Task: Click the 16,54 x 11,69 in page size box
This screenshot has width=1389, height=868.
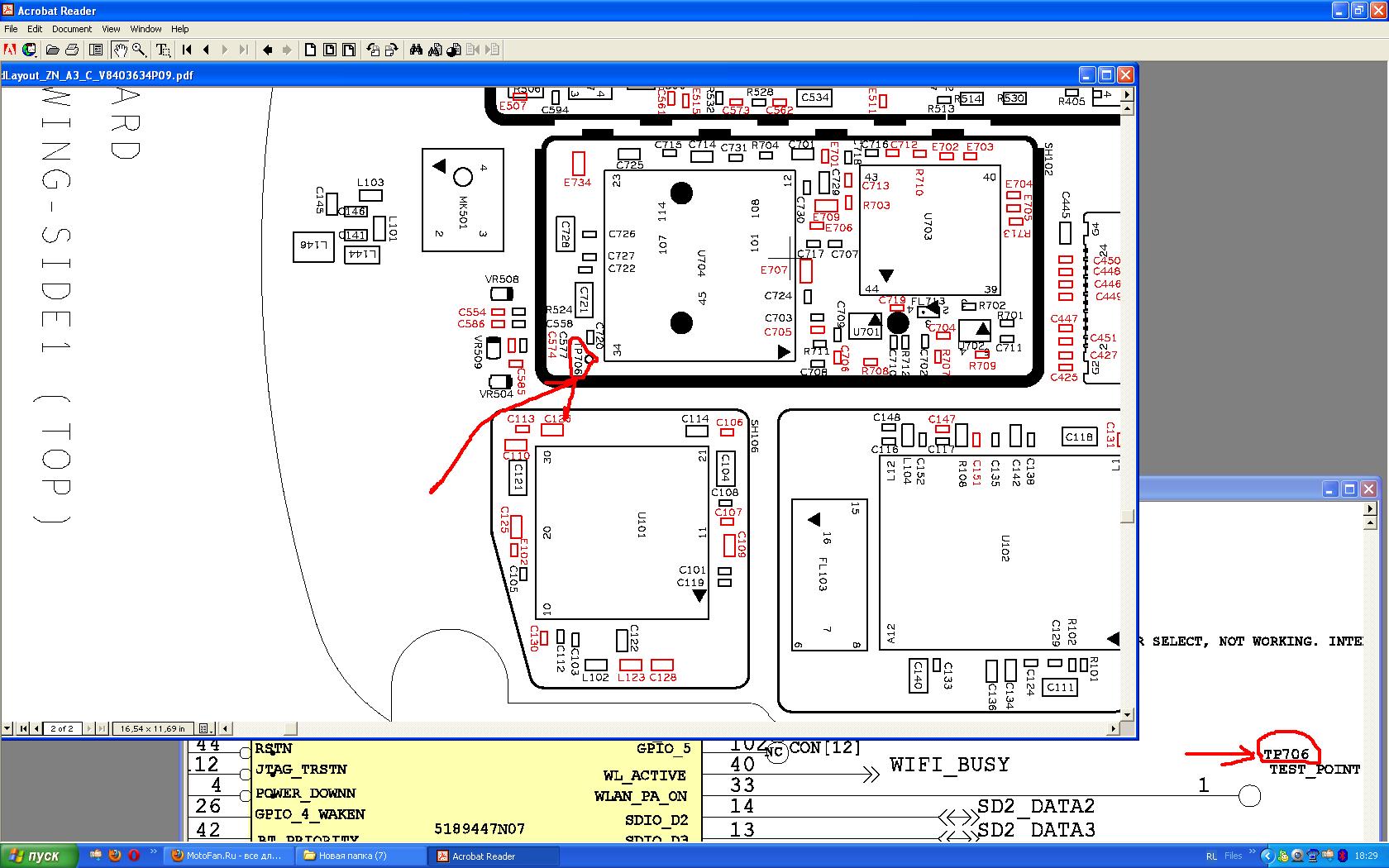Action: tap(152, 728)
